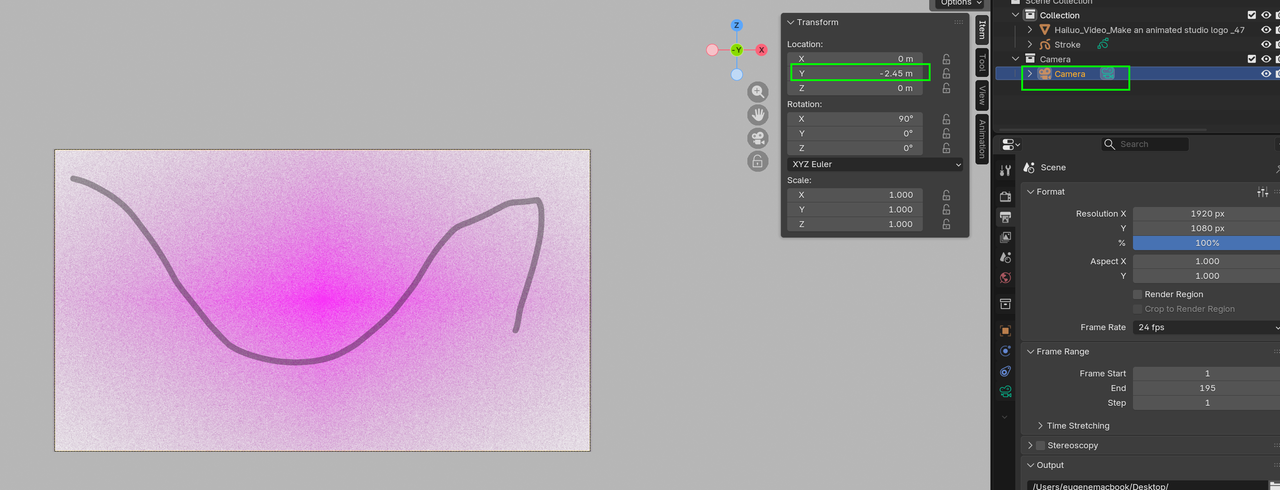Viewport: 1280px width, 490px height.
Task: Open the Object properties orange square icon
Action: pos(1005,330)
